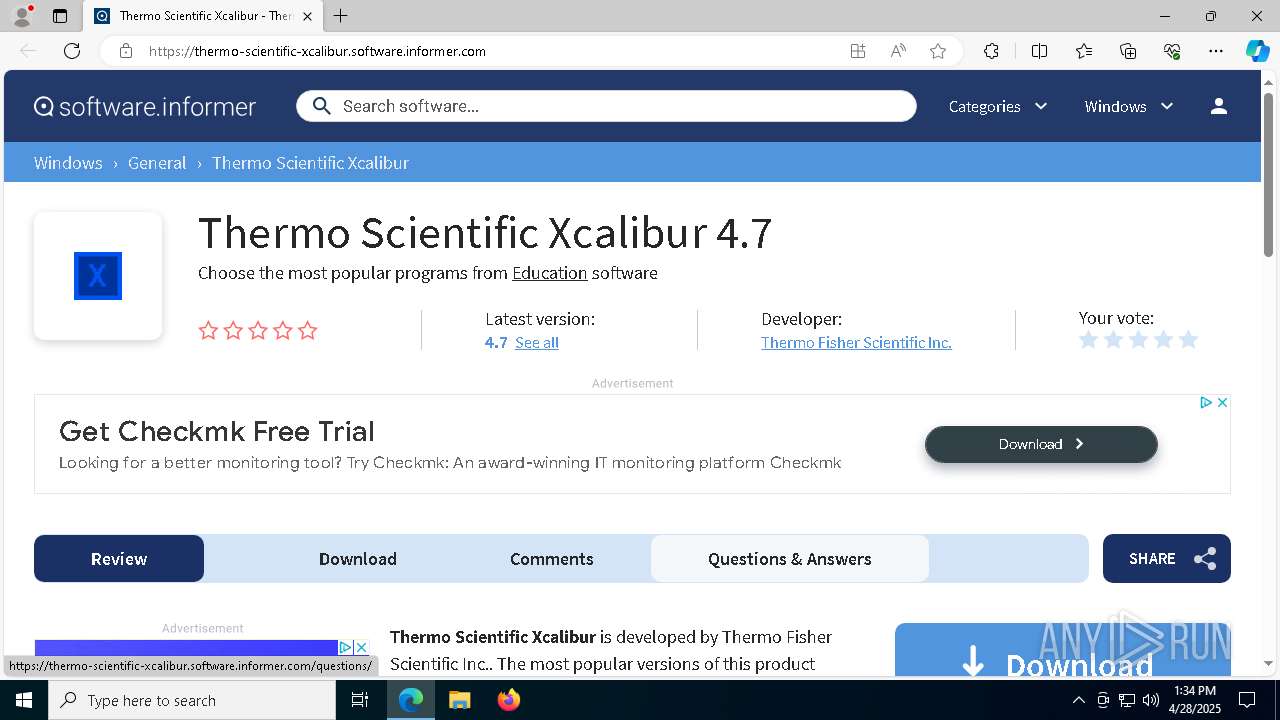Open the app available icon in address bar

(858, 51)
